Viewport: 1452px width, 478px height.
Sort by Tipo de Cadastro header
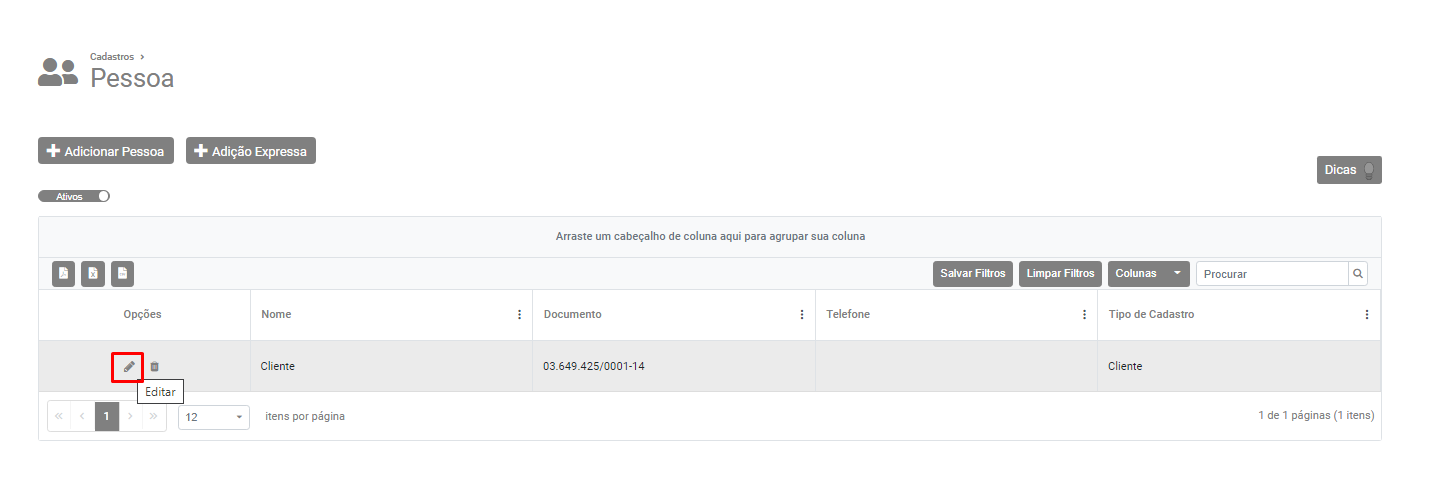click(x=1151, y=314)
